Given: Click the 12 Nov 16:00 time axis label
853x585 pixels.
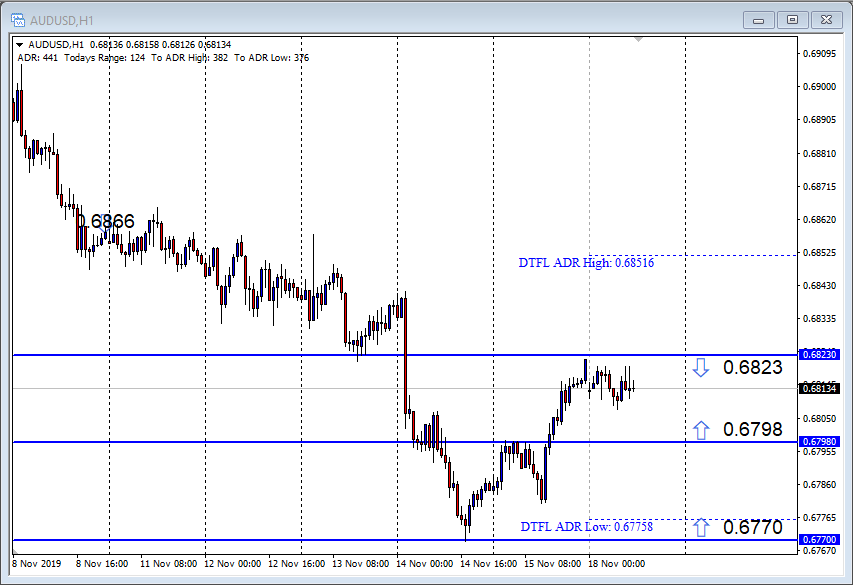Looking at the screenshot, I should coord(296,564).
